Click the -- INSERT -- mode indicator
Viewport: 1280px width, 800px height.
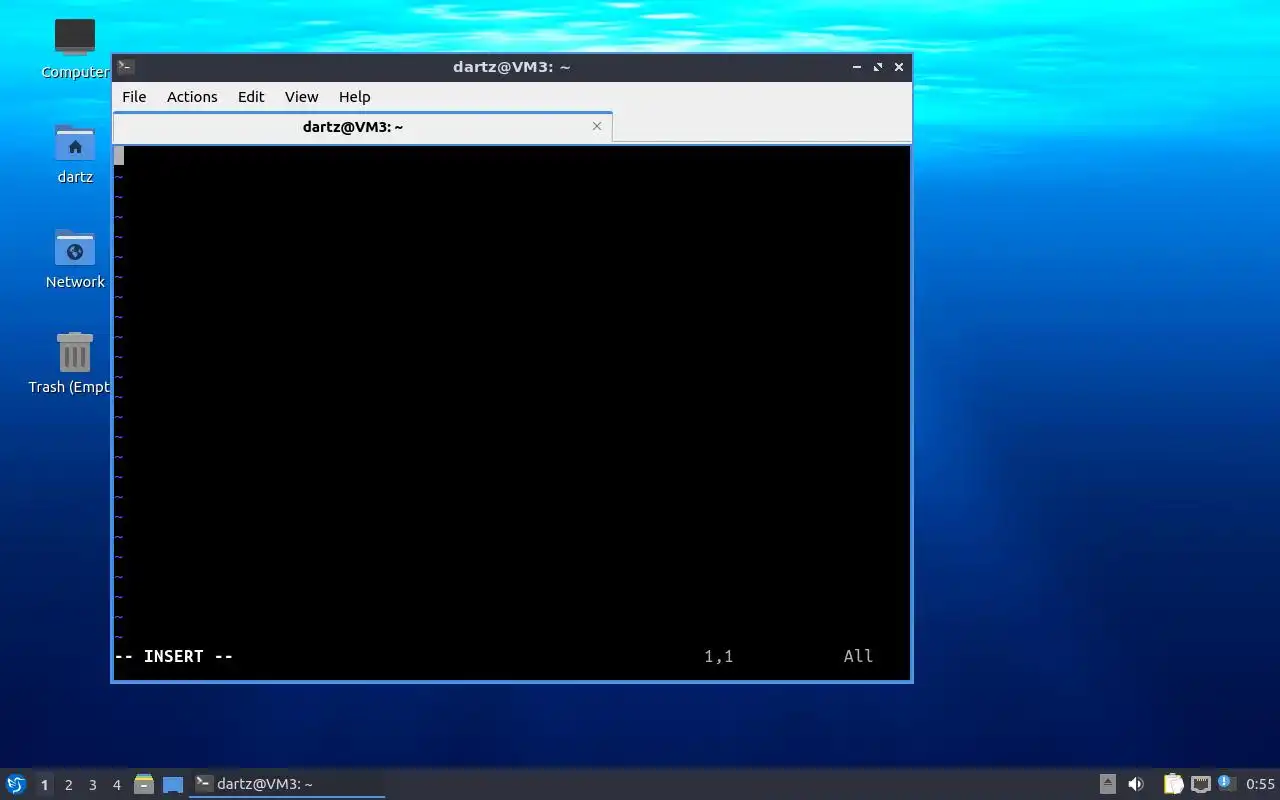[174, 656]
